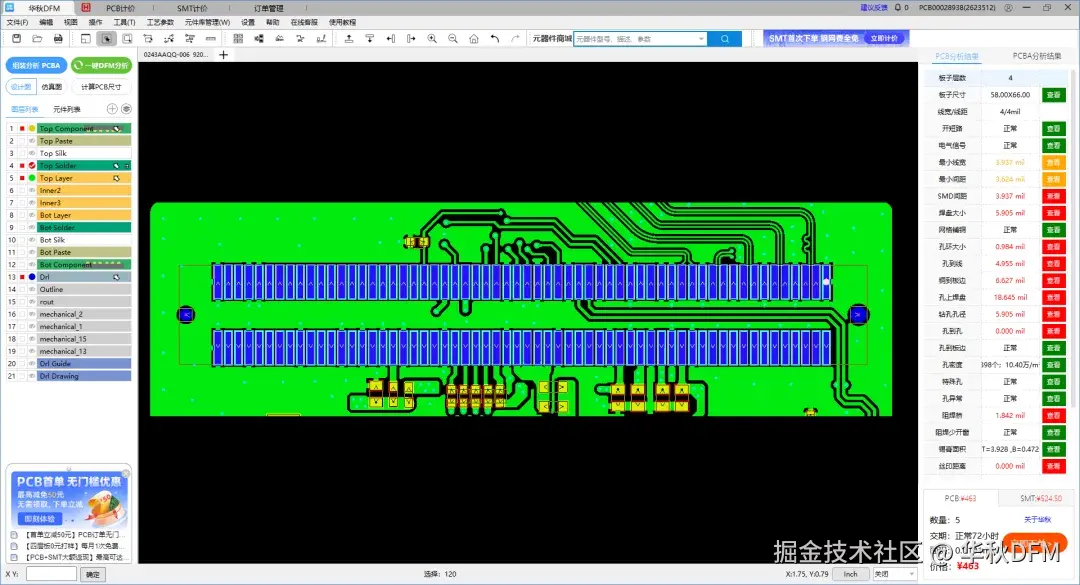Image resolution: width=1080 pixels, height=585 pixels.
Task: Select the arrow pointer selection tool
Action: (x=106, y=39)
